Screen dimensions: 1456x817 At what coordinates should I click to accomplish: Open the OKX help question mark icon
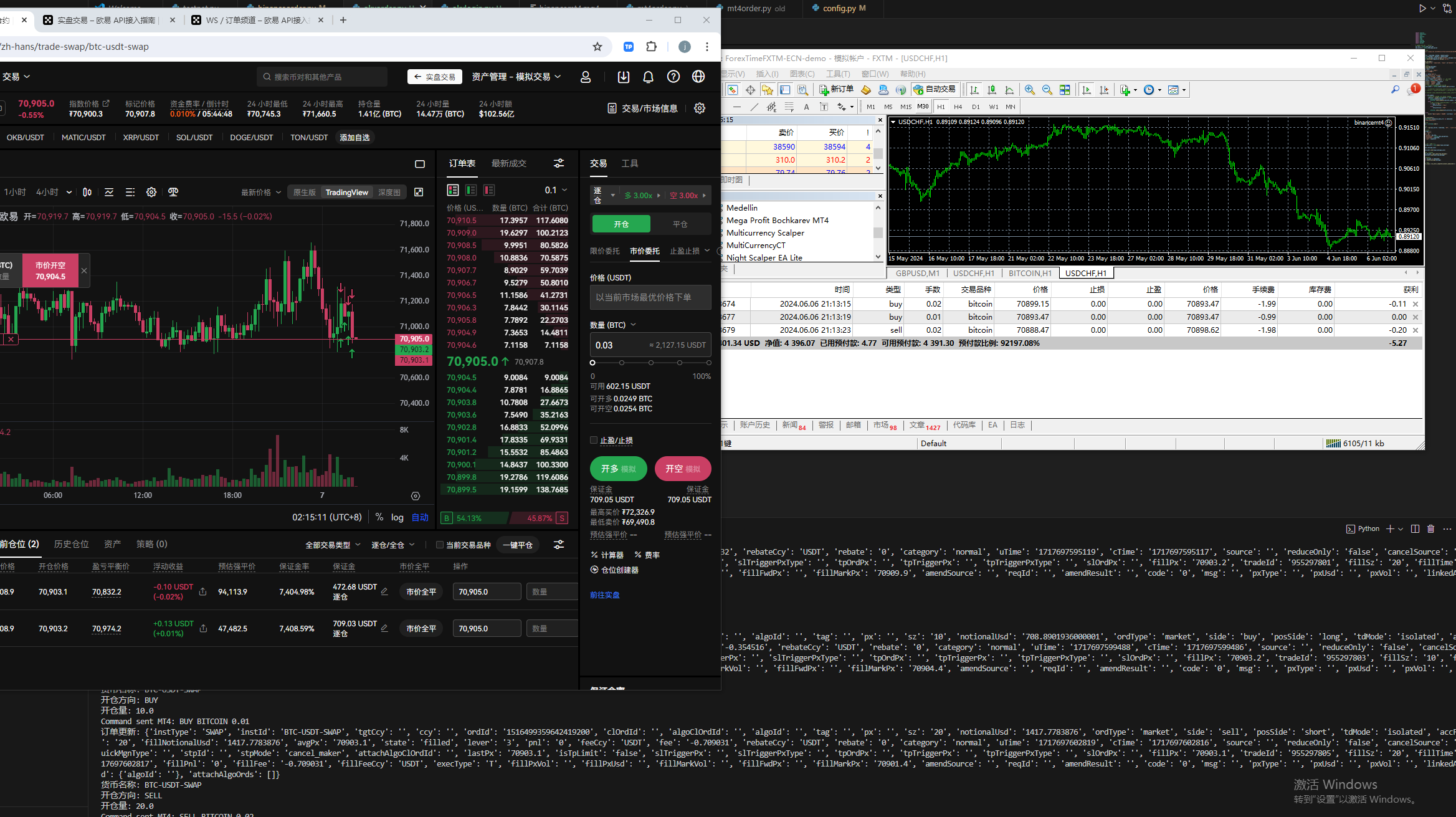(673, 77)
